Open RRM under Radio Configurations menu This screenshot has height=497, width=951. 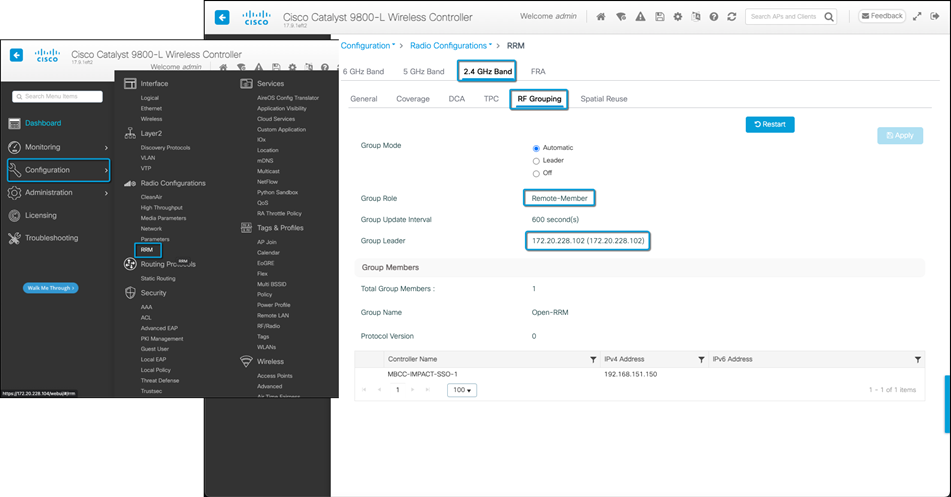pyautogui.click(x=147, y=249)
